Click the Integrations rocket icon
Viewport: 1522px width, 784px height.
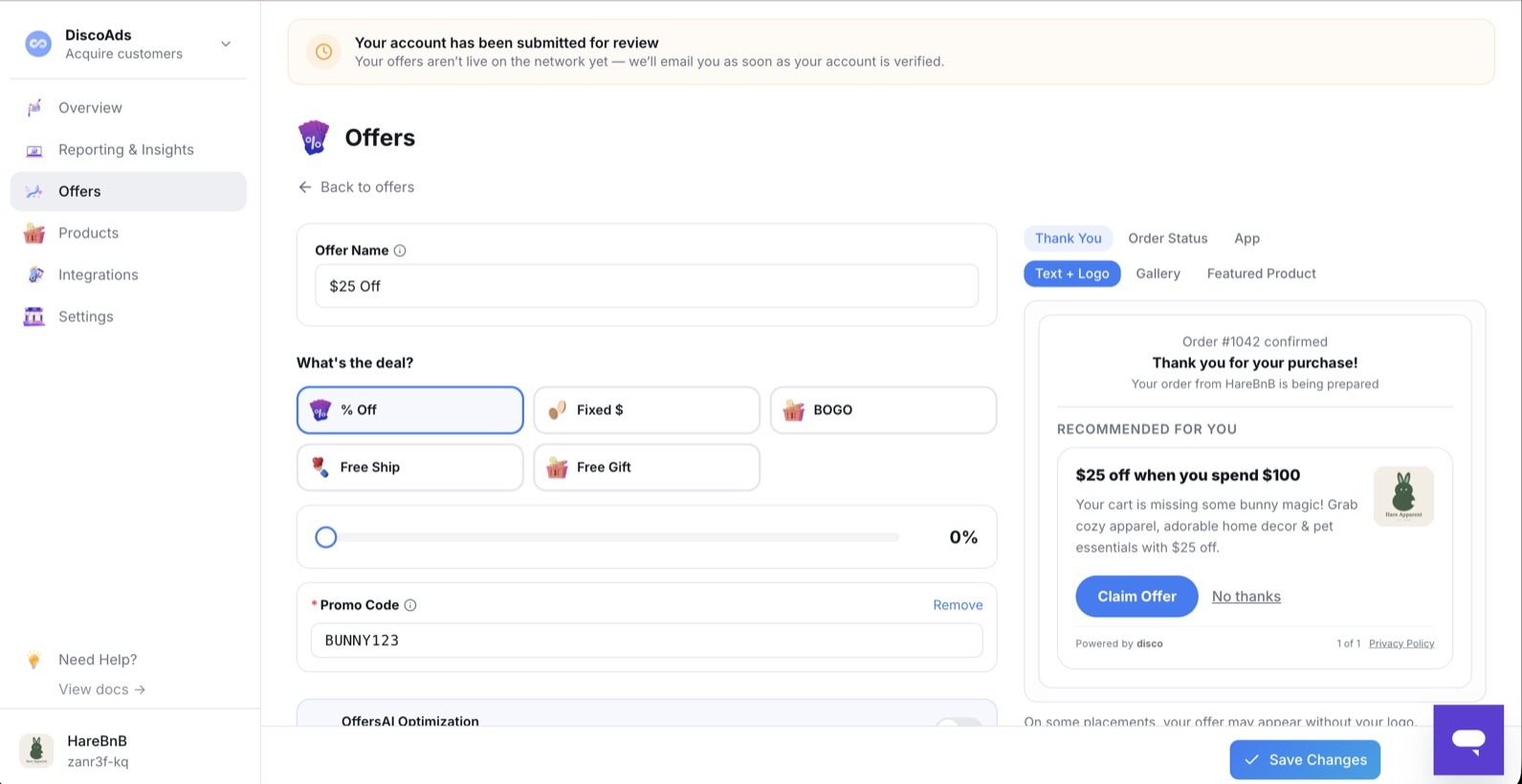click(34, 274)
